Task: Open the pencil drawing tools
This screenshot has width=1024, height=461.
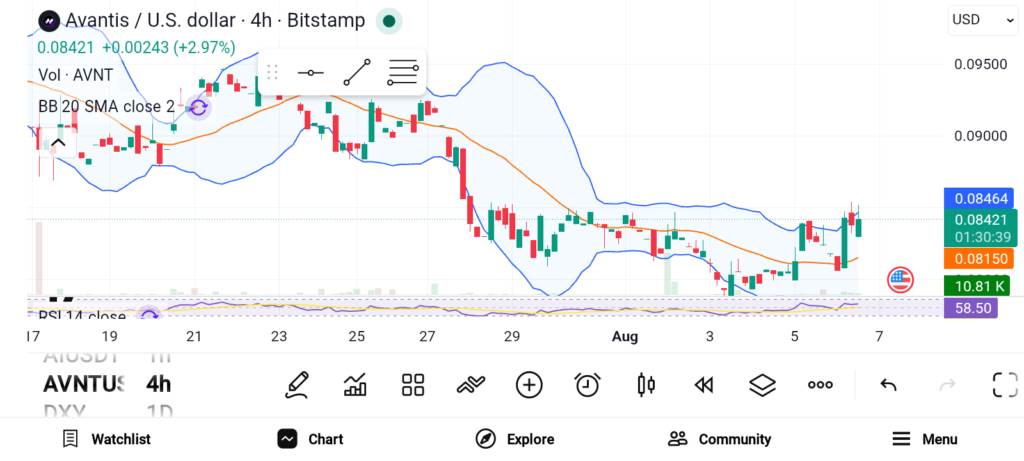Action: tap(296, 385)
